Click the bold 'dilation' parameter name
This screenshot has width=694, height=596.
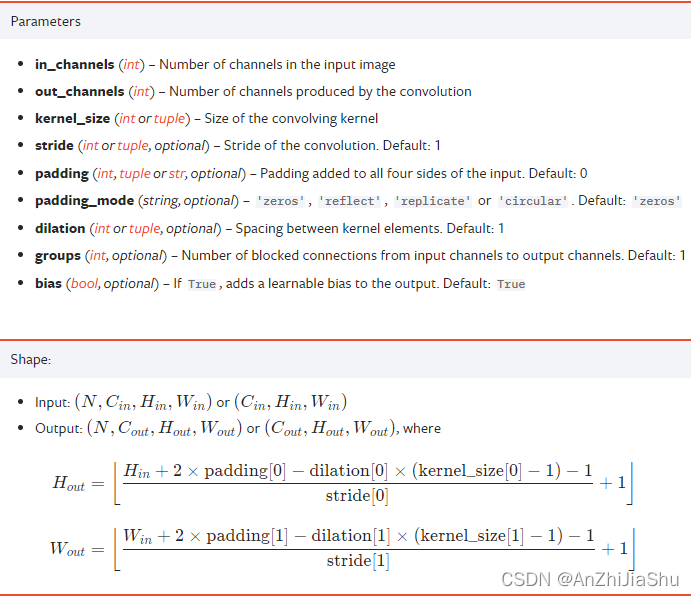60,229
